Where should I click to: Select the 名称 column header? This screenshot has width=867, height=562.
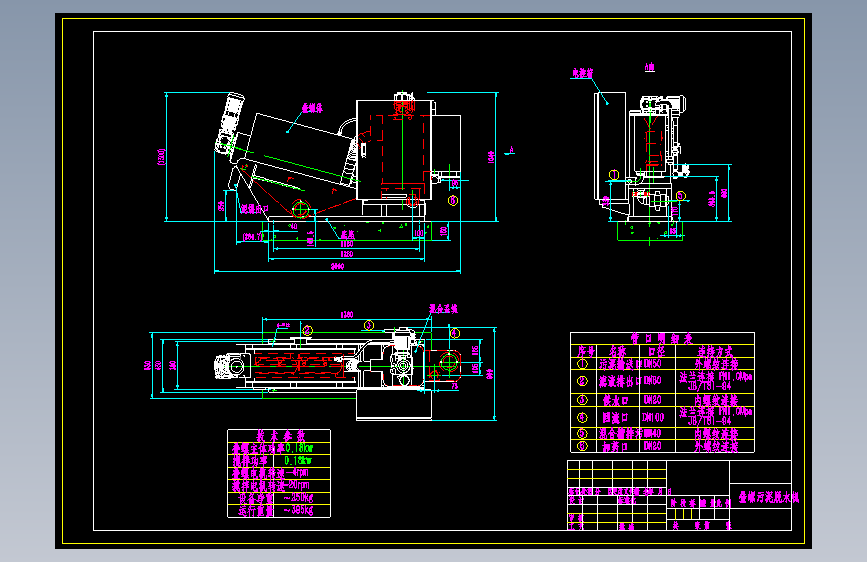coord(618,351)
